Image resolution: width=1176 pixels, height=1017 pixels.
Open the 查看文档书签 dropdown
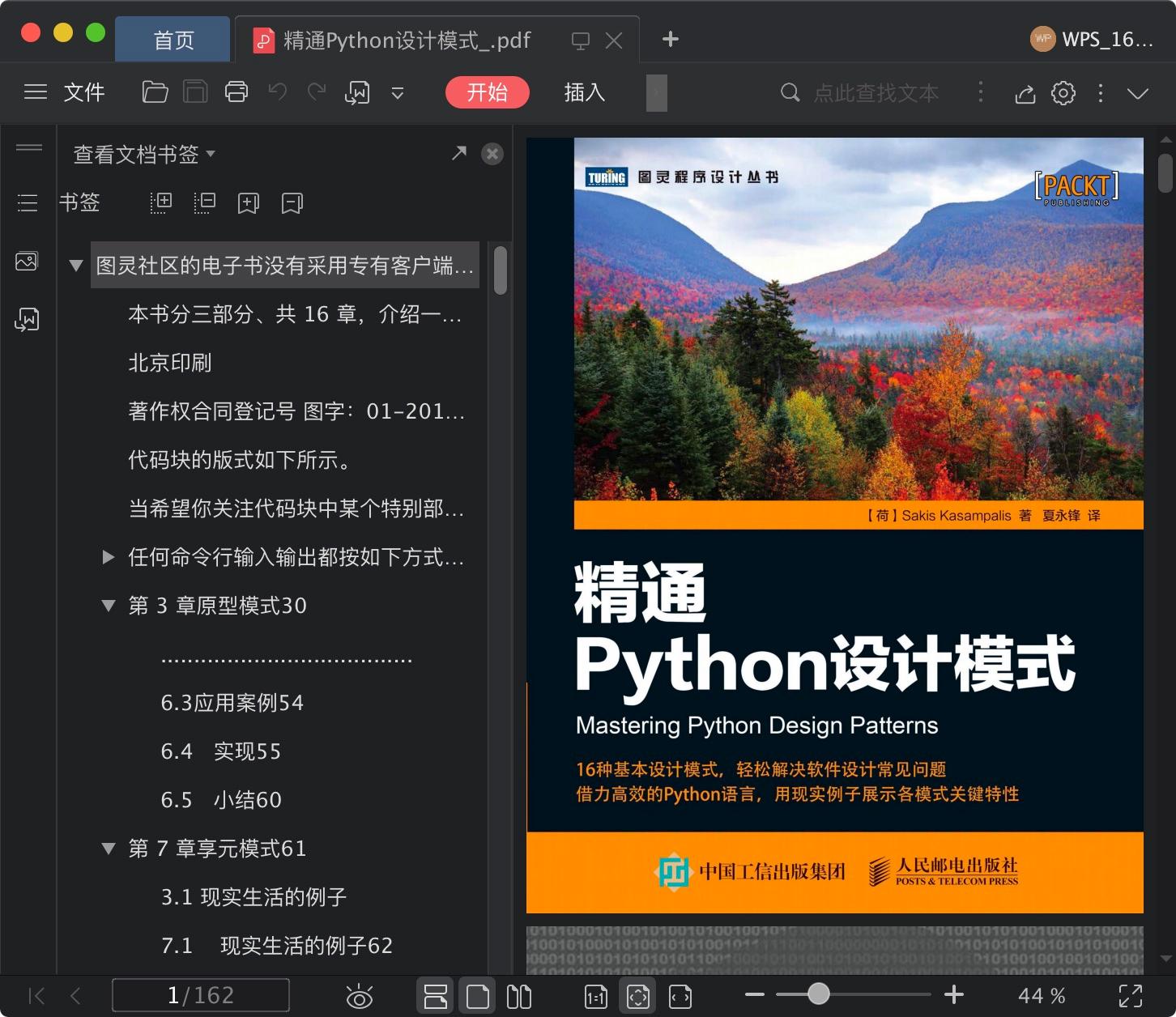point(144,154)
